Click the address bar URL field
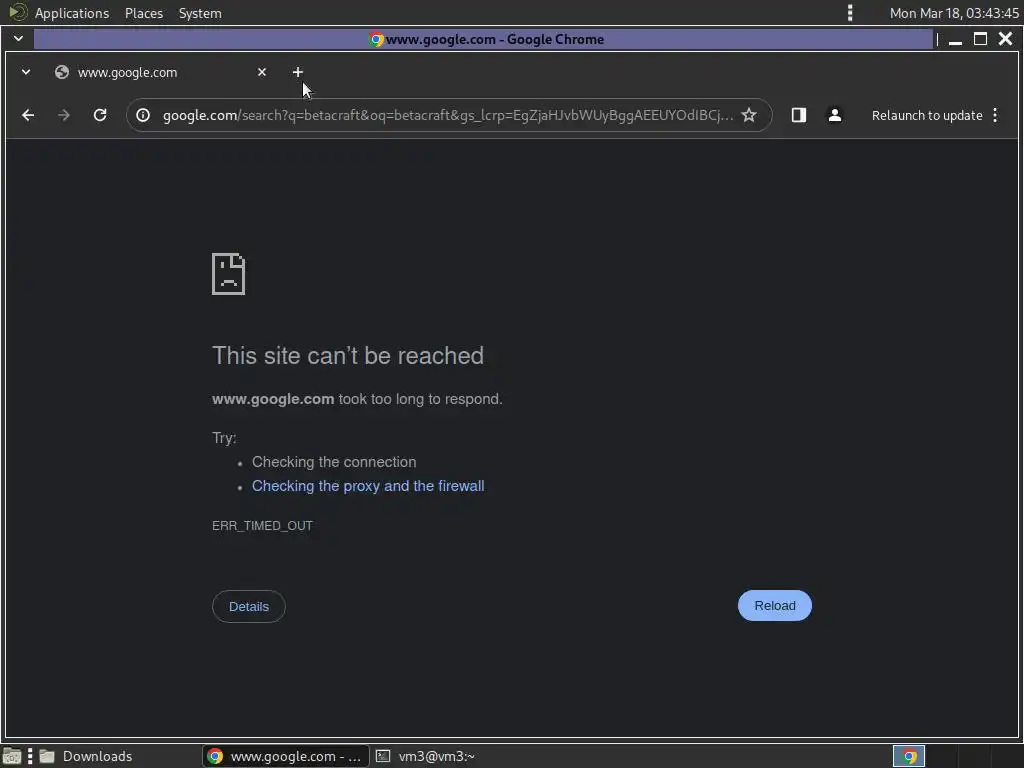 [x=447, y=116]
